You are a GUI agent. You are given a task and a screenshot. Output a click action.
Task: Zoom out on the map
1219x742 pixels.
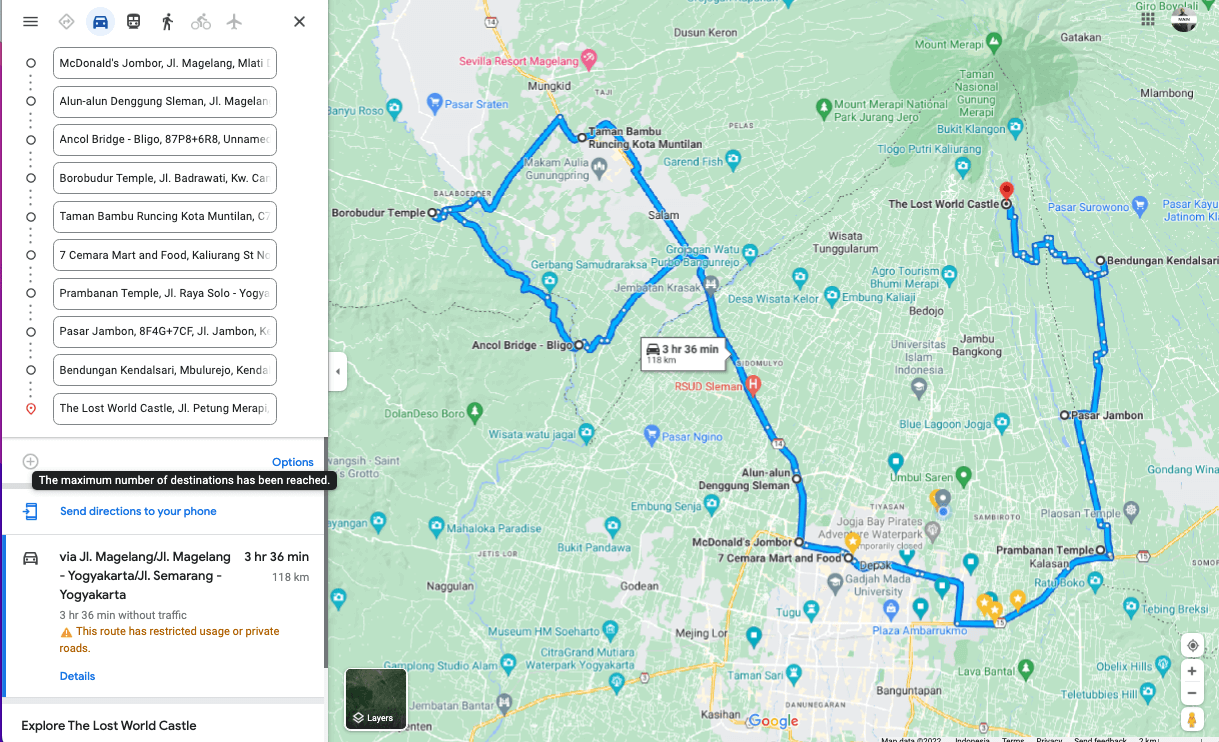point(1192,693)
